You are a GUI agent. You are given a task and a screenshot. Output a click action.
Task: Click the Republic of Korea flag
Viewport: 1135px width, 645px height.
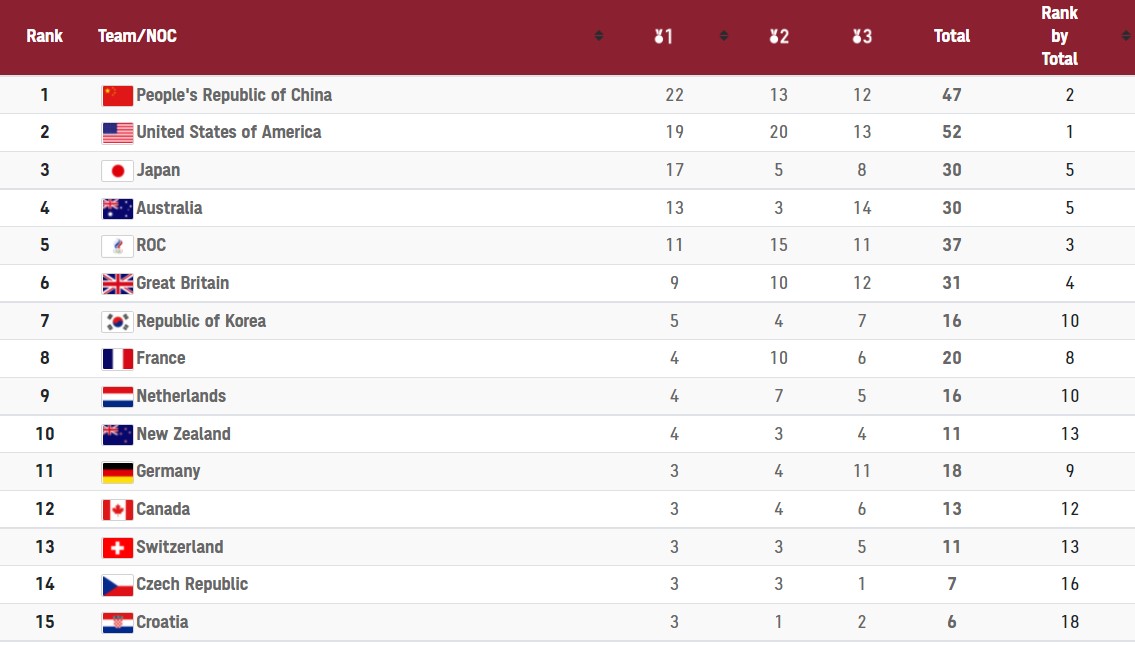tap(117, 322)
